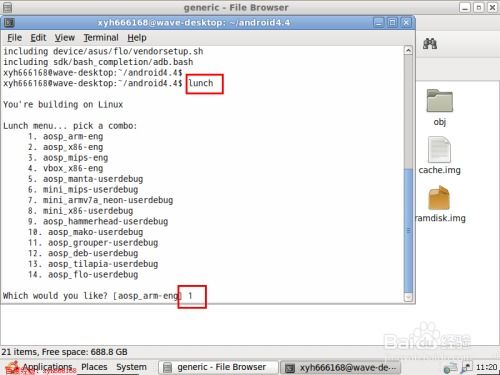Click the '6. mini_mips-userdebug' line

tap(83, 190)
